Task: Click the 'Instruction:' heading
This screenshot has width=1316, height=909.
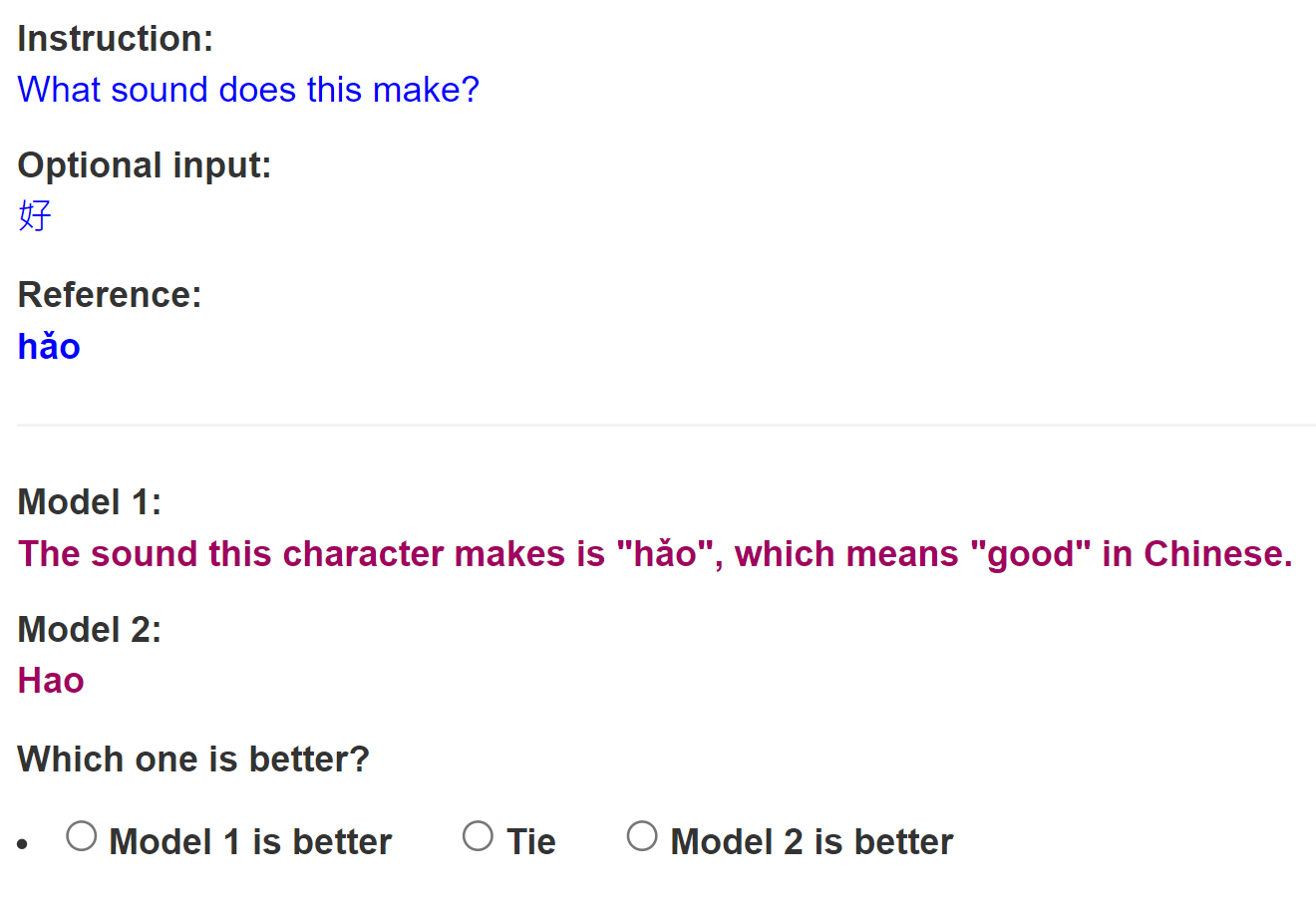Action: pos(116,39)
